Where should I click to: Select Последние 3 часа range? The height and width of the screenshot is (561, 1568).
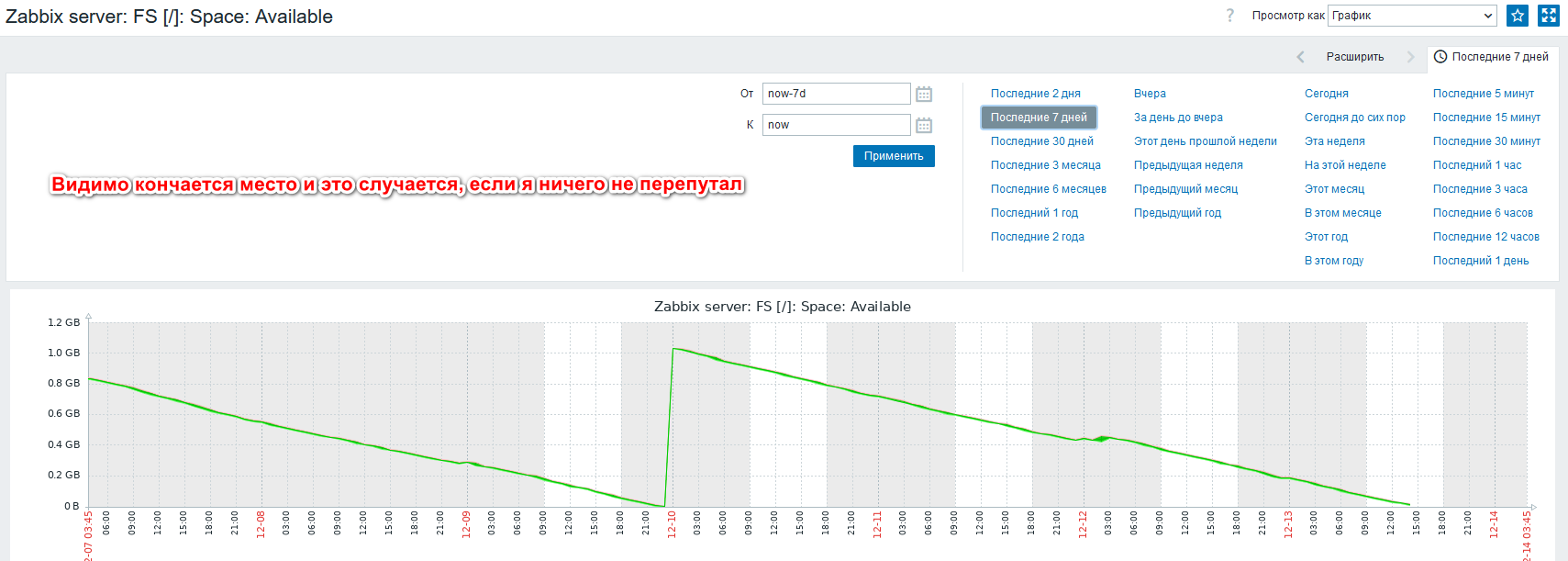pyautogui.click(x=1480, y=189)
